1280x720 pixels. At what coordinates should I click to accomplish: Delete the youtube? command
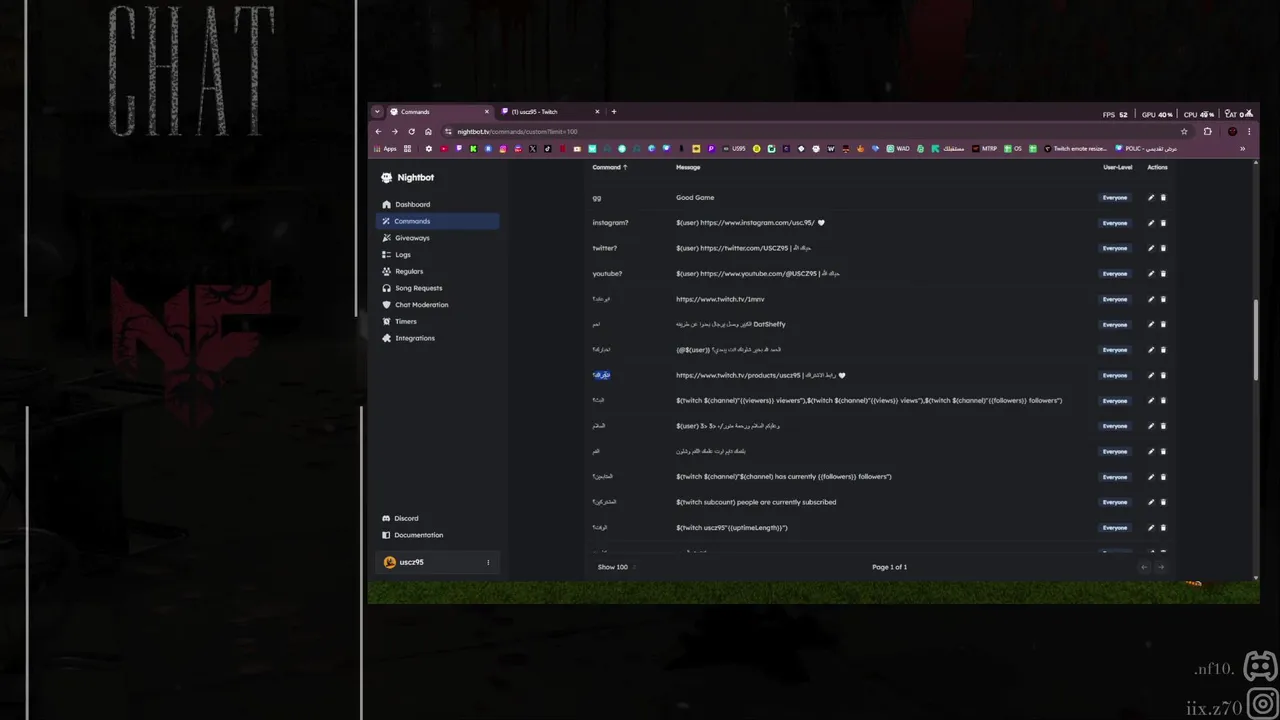tap(1163, 274)
